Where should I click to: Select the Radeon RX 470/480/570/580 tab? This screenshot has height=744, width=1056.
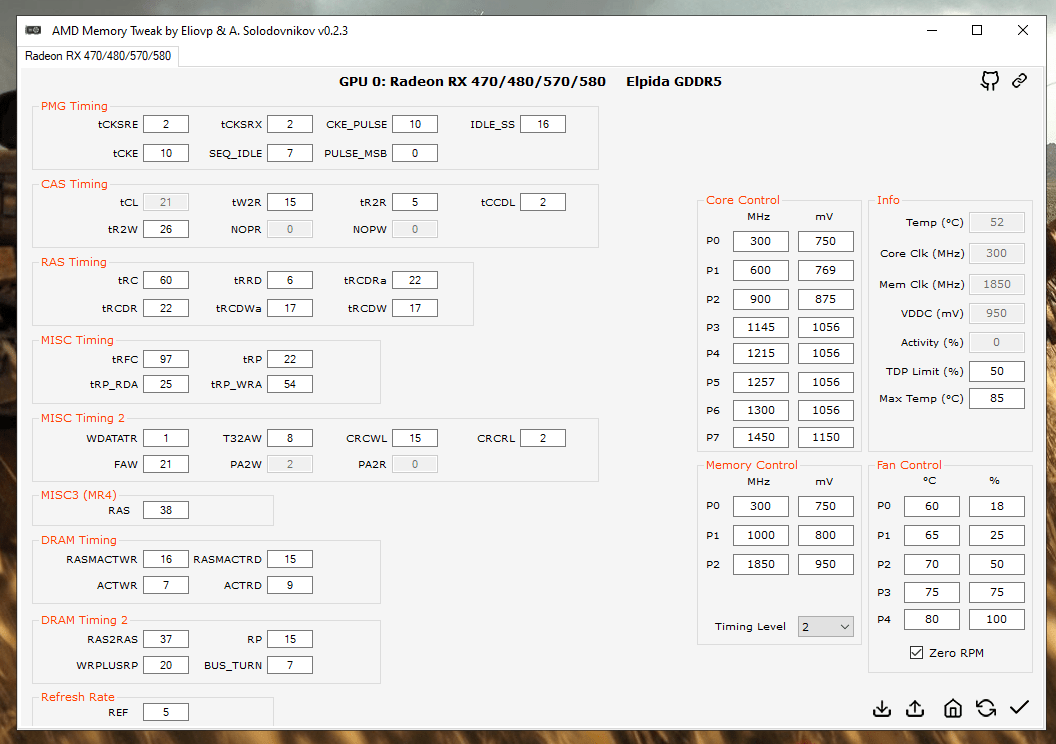[98, 56]
